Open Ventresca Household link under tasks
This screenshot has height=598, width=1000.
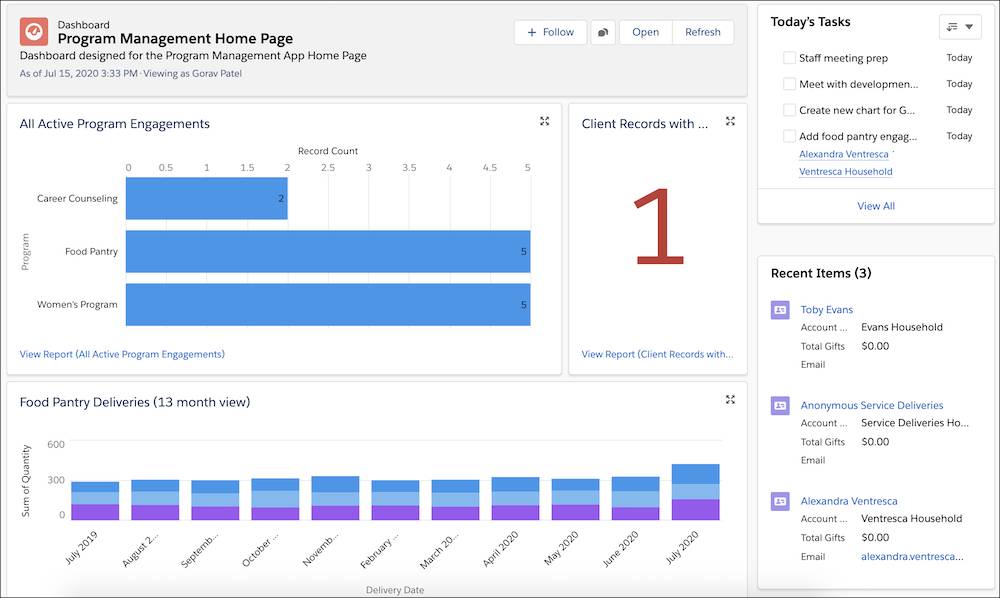tap(846, 171)
